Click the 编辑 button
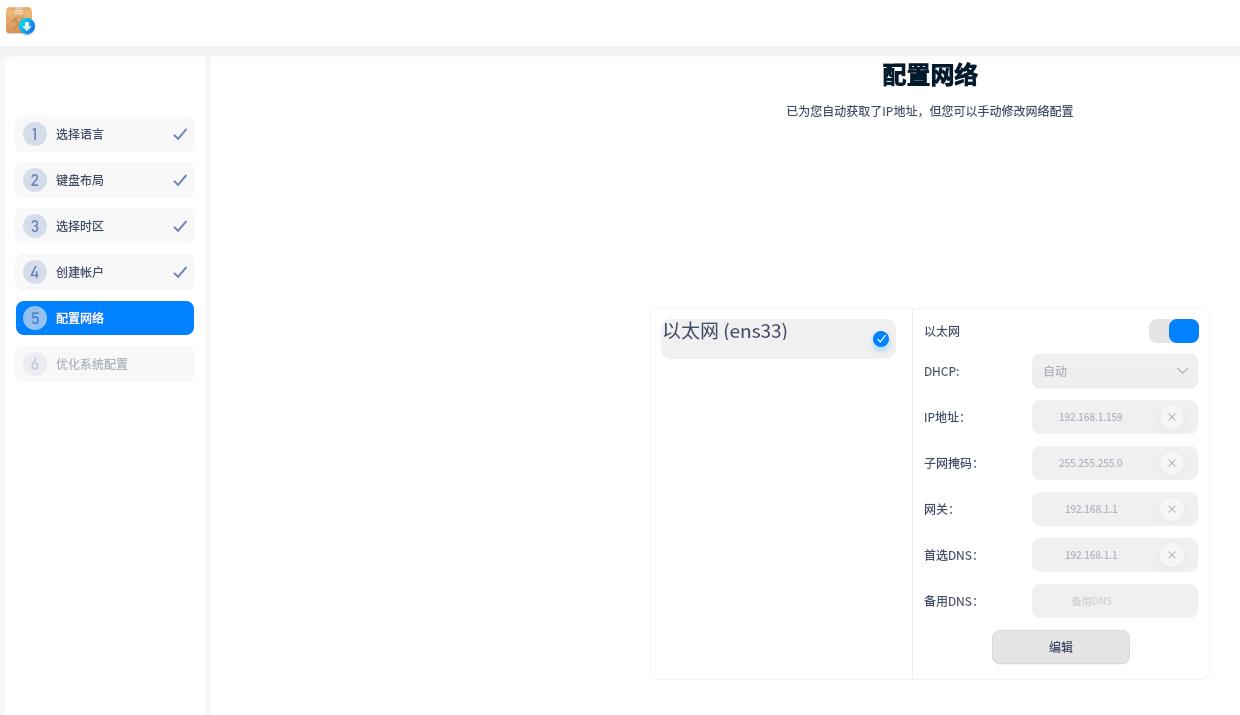The width and height of the screenshot is (1240, 715). coord(1060,647)
